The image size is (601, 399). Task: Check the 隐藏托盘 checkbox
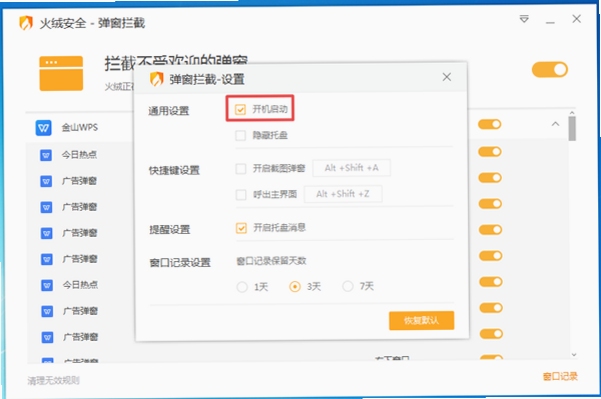click(x=240, y=135)
